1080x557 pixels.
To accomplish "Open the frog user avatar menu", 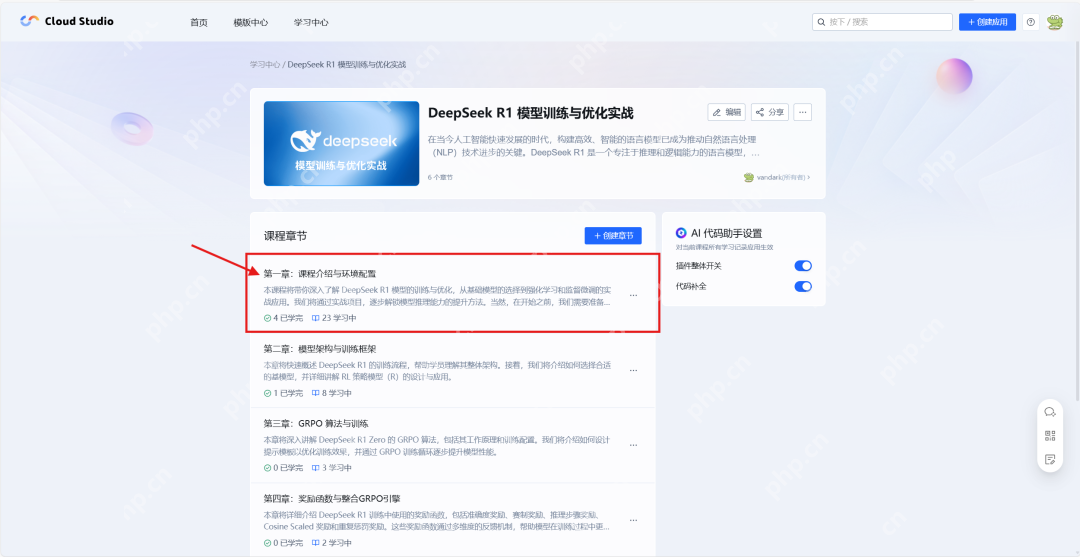I will tap(1055, 22).
